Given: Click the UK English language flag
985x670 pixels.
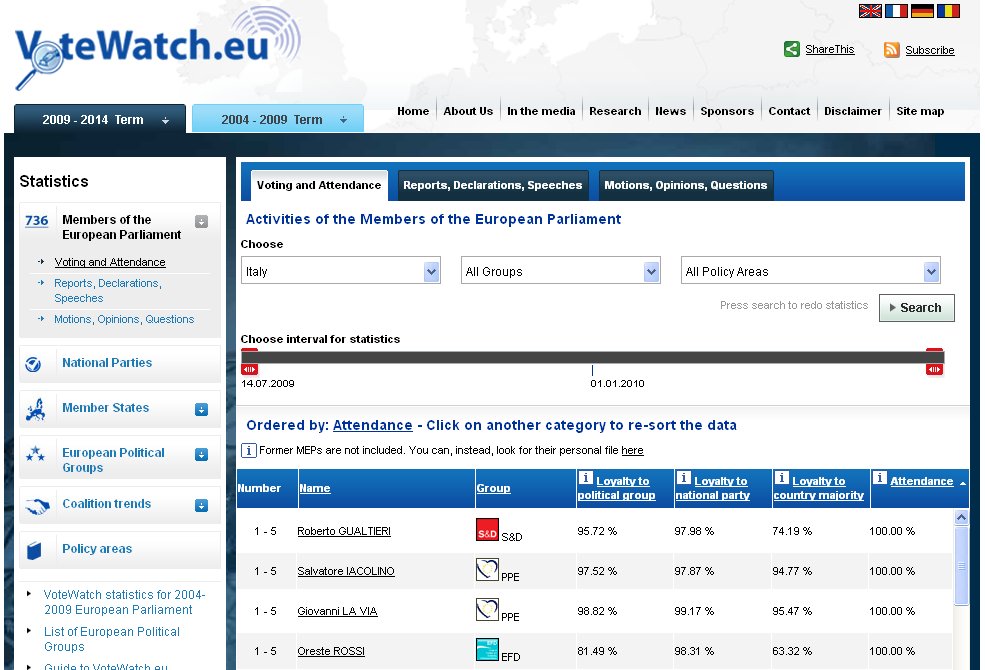Looking at the screenshot, I should coord(870,11).
